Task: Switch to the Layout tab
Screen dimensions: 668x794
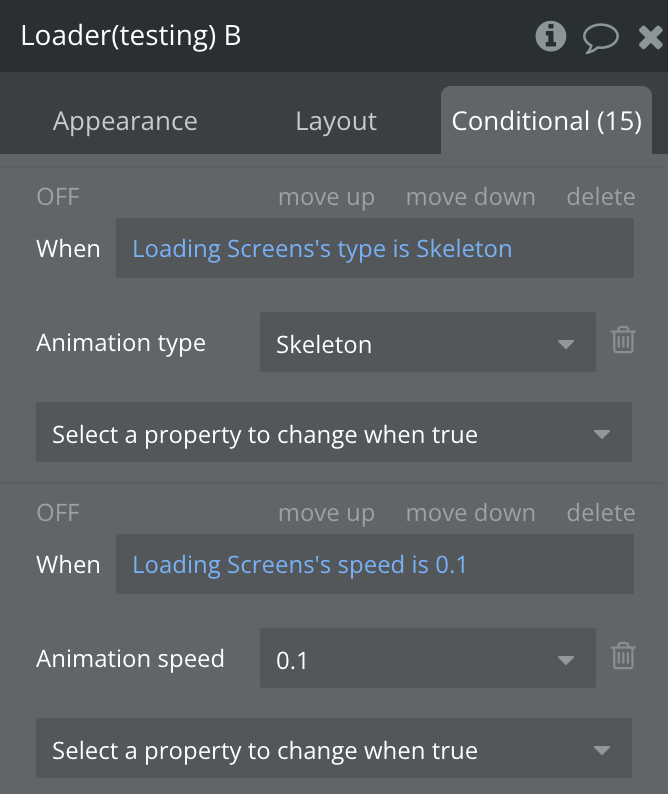Action: pos(336,122)
